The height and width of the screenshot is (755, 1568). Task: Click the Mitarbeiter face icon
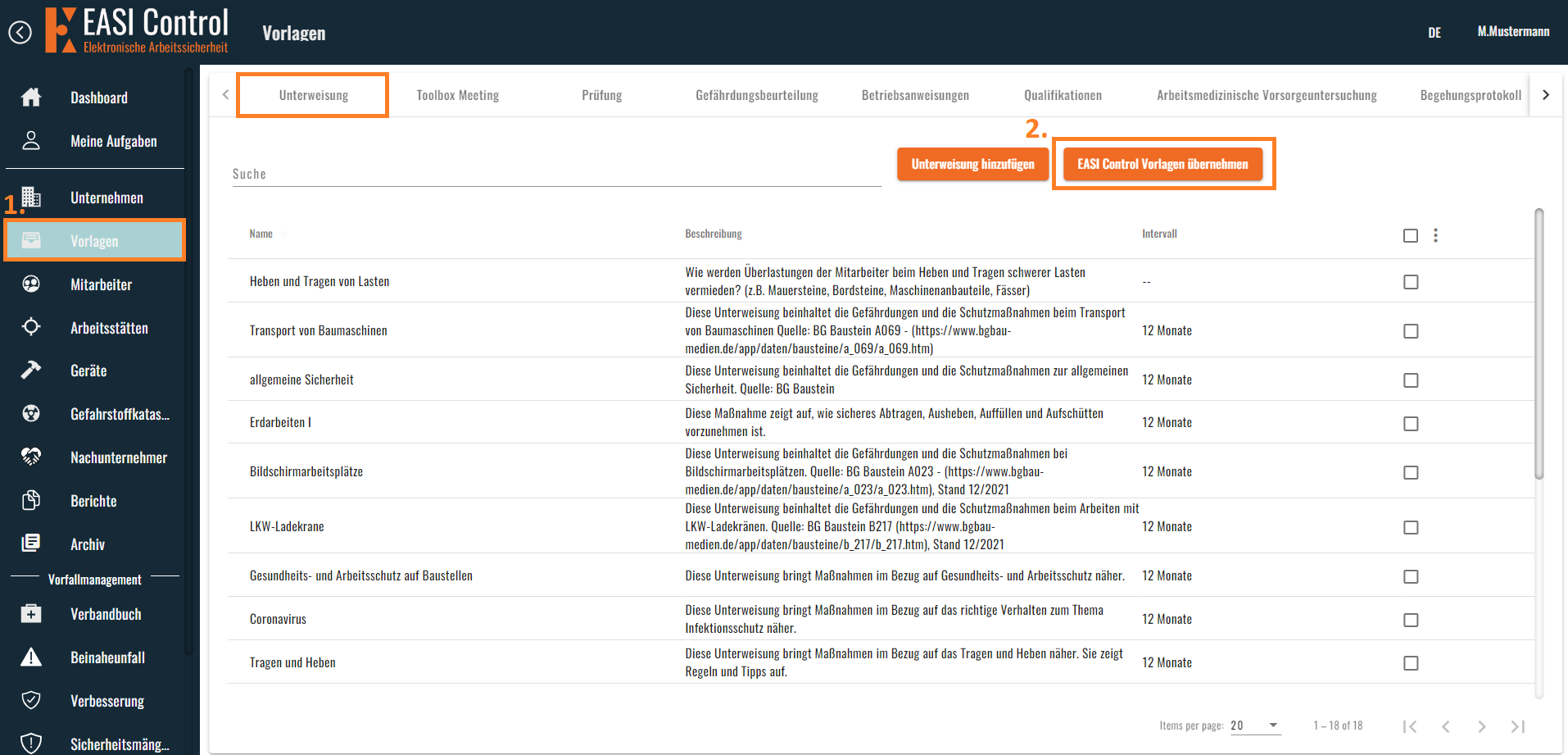click(x=31, y=284)
